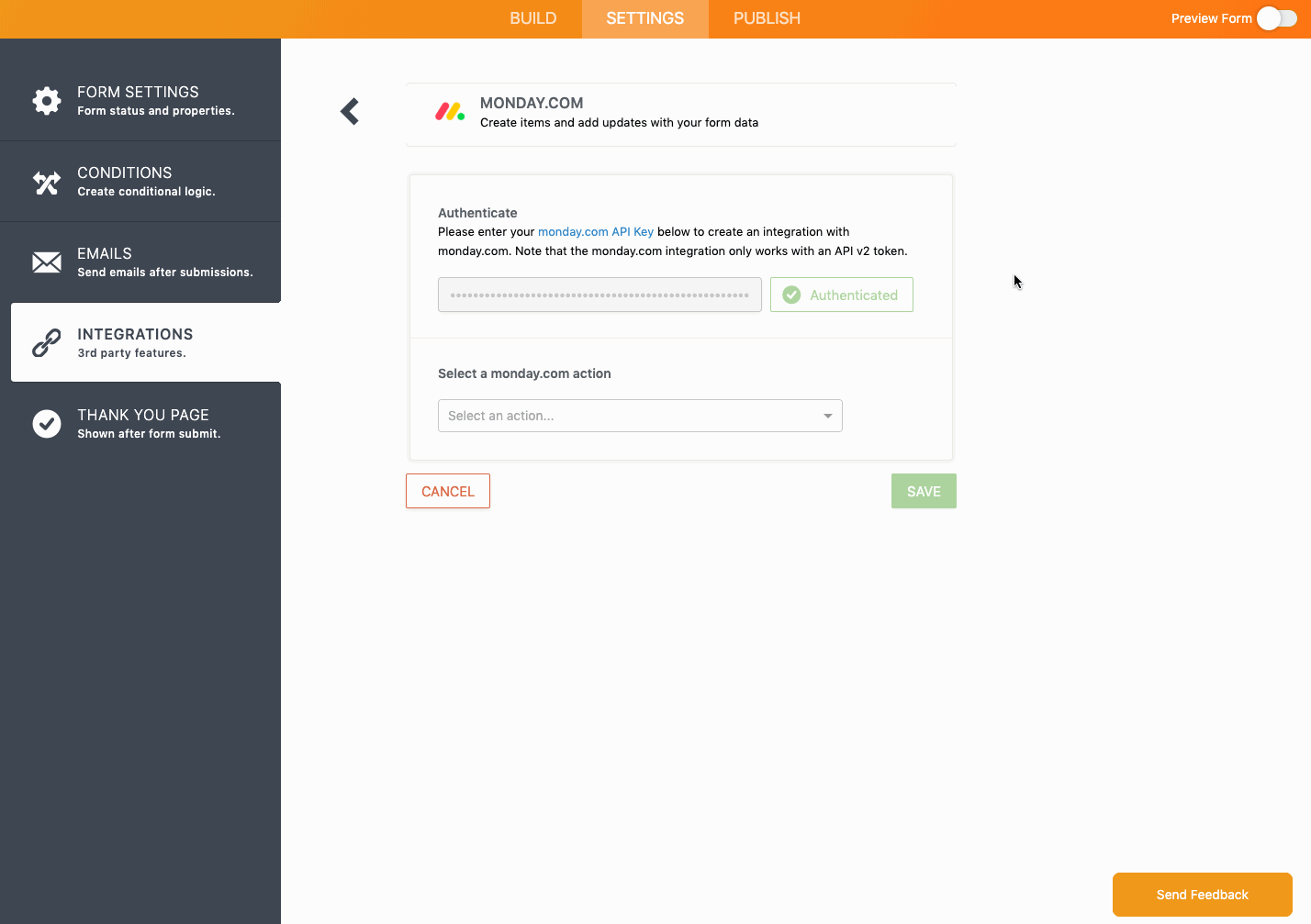
Task: Click the MONDAY.COM header title
Action: click(532, 104)
